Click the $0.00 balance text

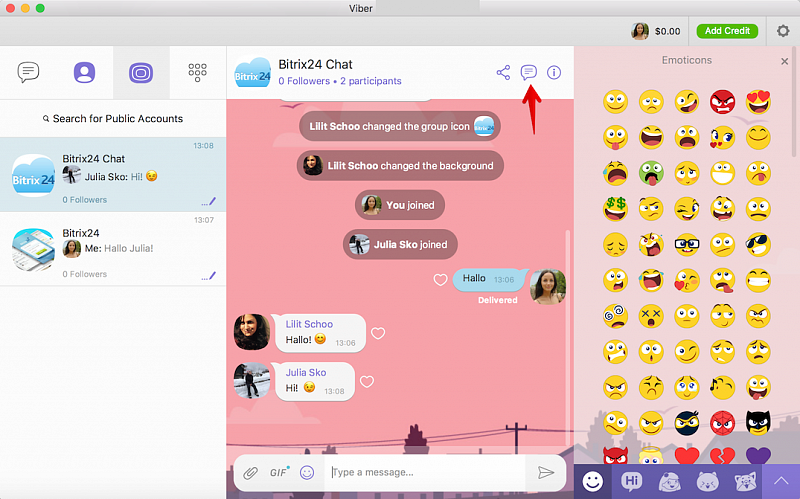pyautogui.click(x=667, y=32)
